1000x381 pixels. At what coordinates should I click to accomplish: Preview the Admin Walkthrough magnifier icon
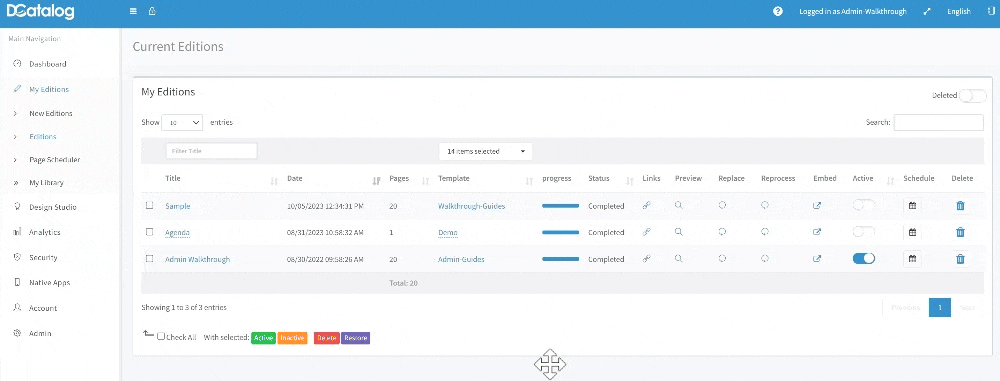679,259
